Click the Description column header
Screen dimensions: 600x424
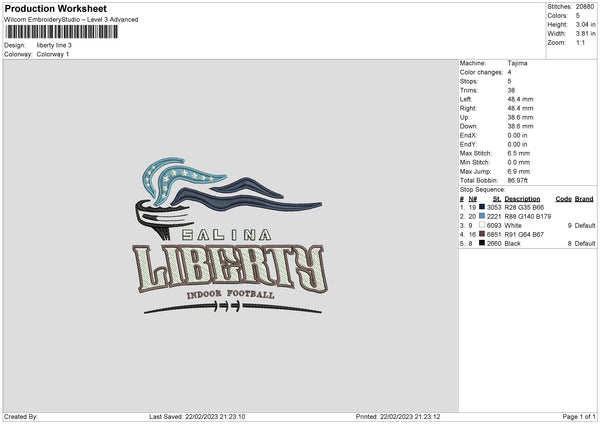point(522,199)
